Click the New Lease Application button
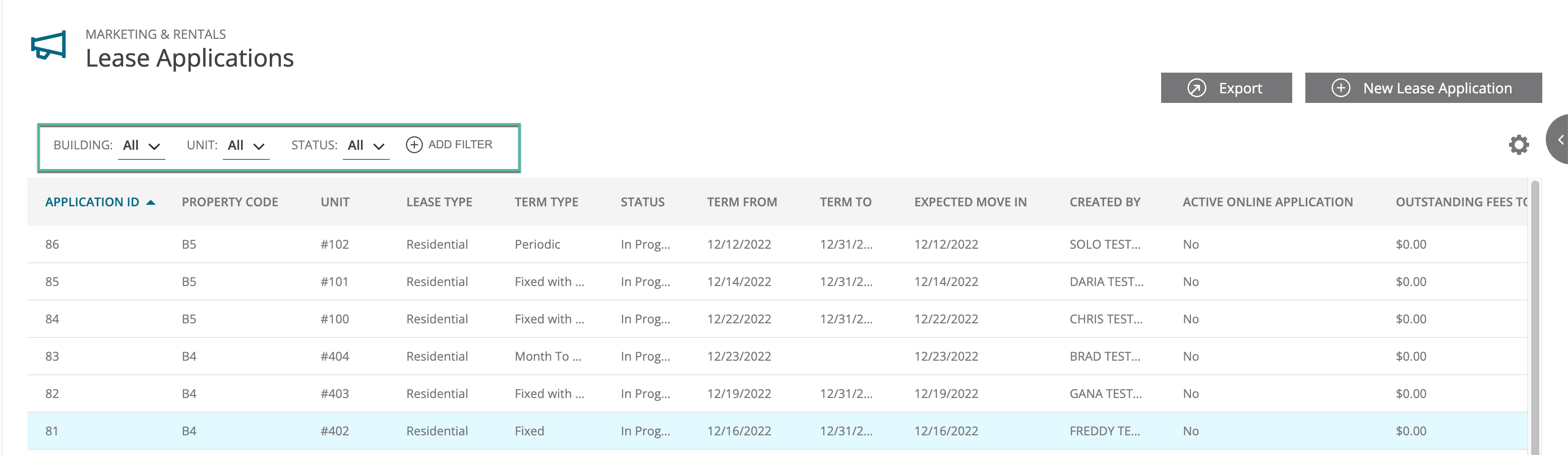The height and width of the screenshot is (455, 1568). click(x=1423, y=88)
